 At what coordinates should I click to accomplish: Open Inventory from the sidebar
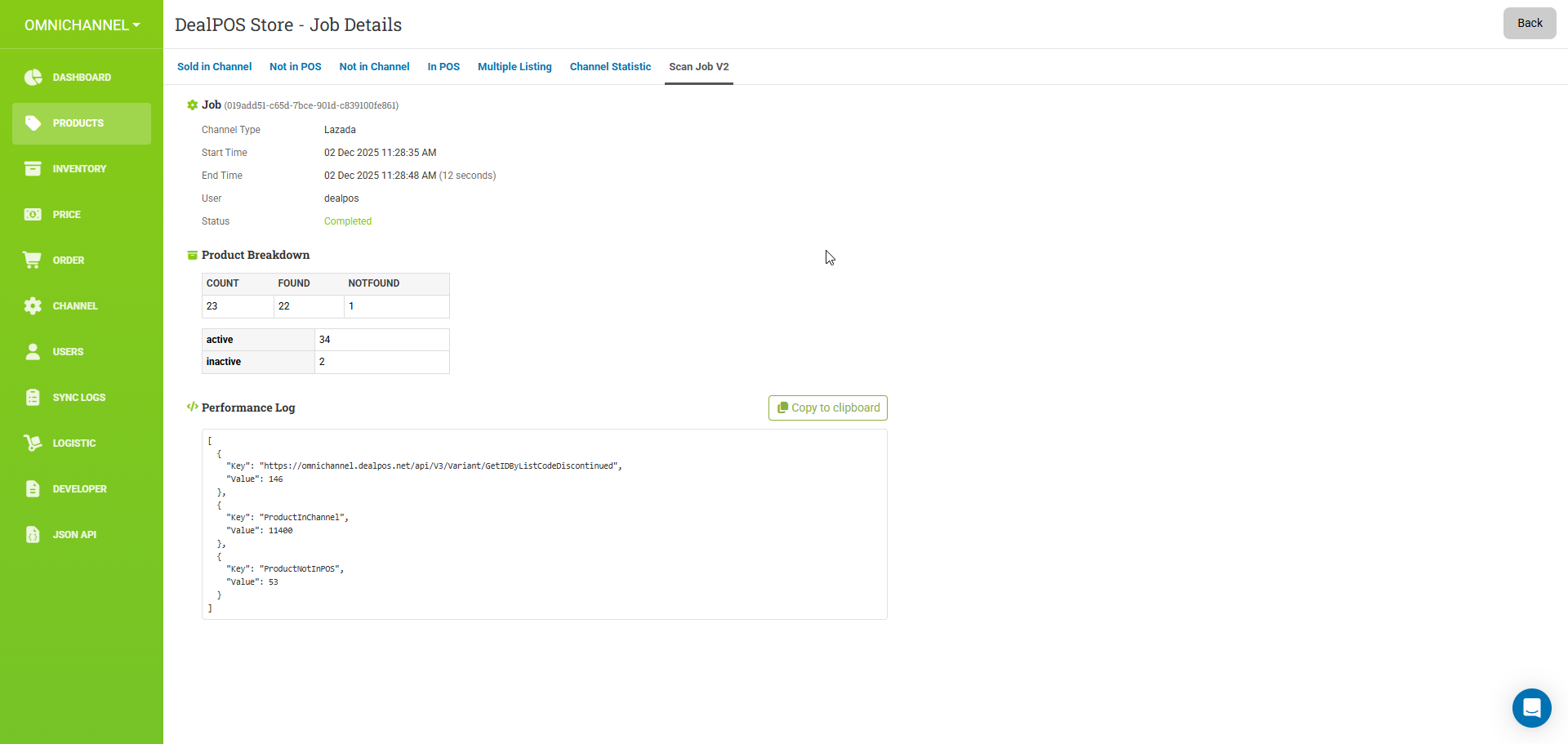82,169
